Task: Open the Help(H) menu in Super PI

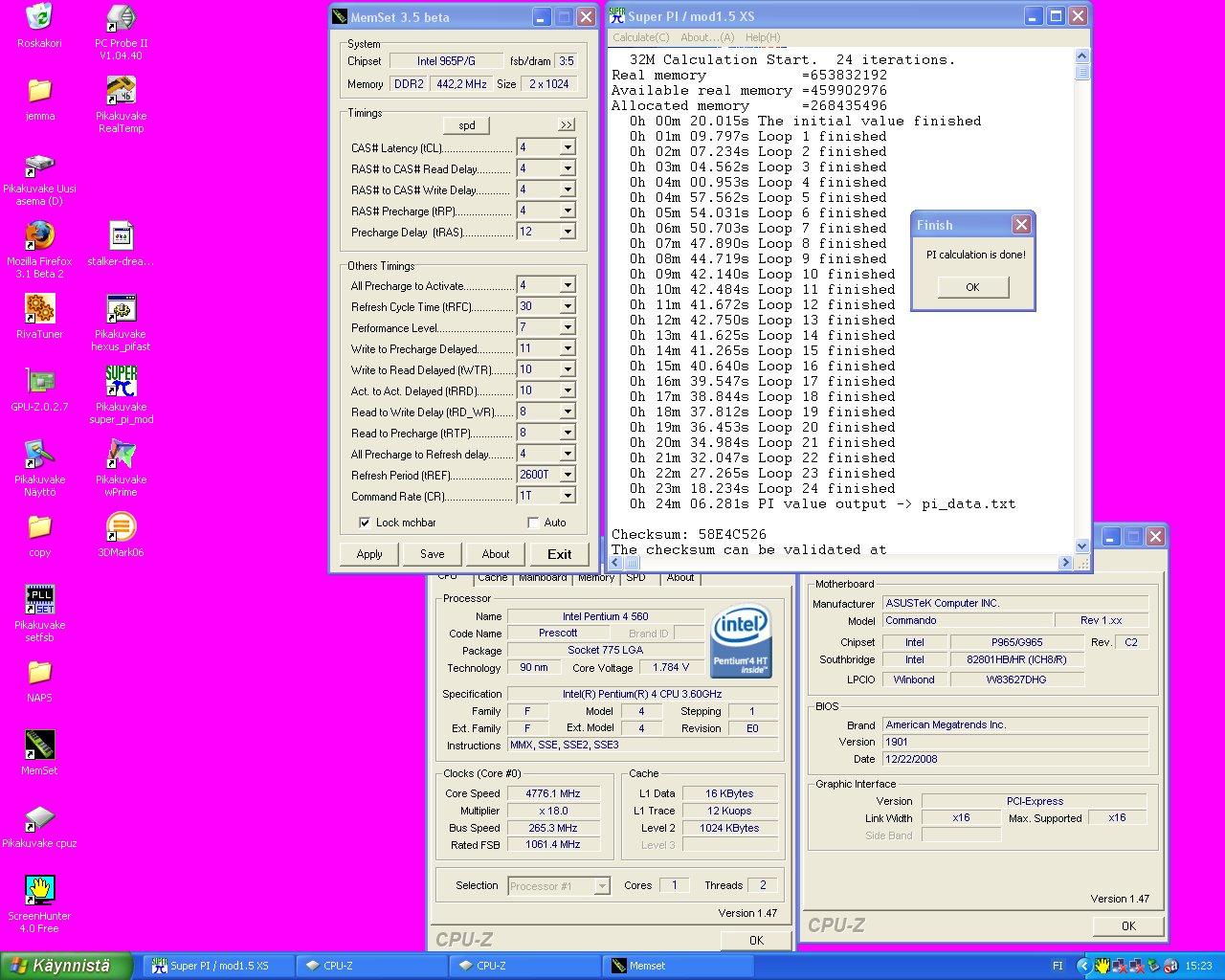Action: pyautogui.click(x=763, y=37)
